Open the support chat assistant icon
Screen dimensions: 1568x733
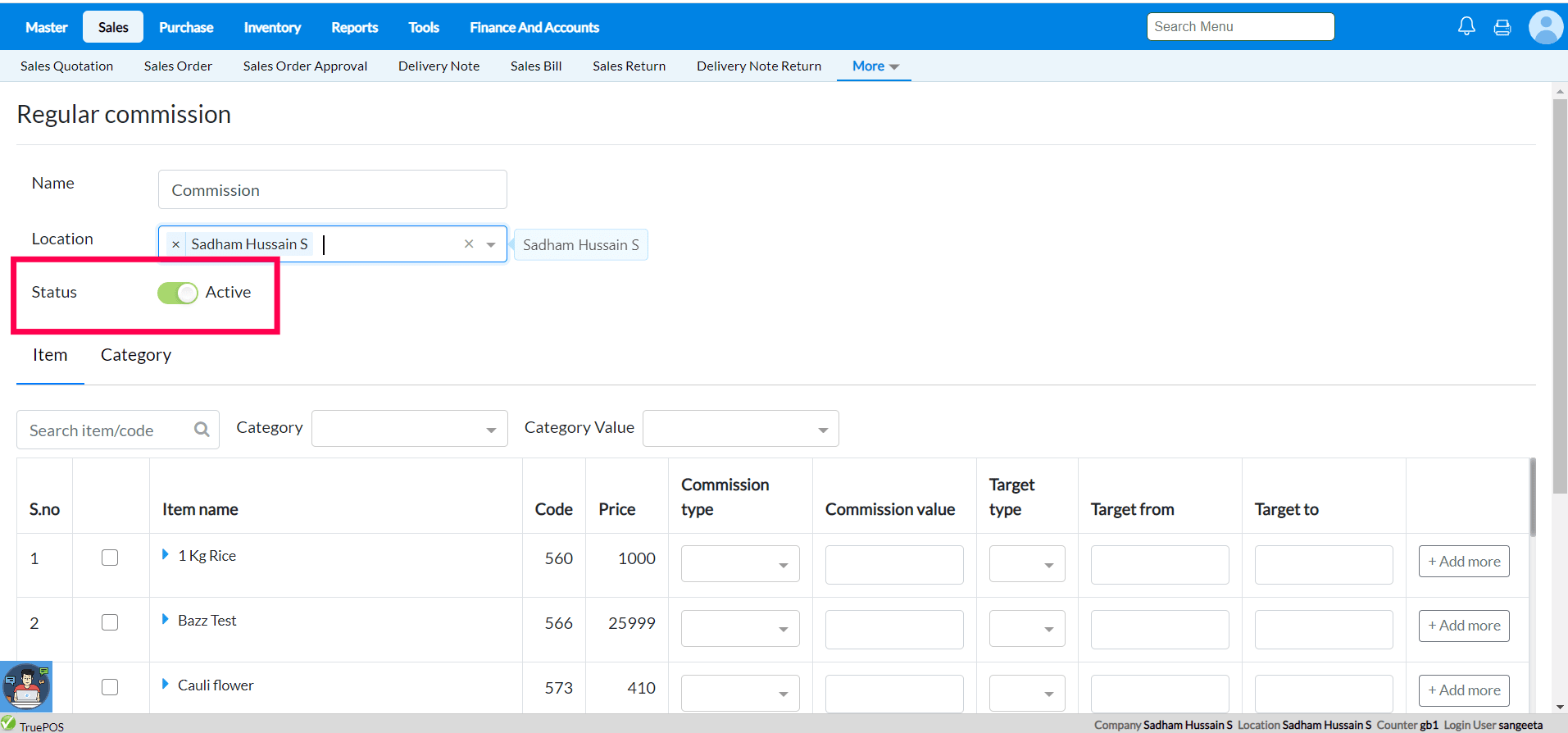coord(26,686)
